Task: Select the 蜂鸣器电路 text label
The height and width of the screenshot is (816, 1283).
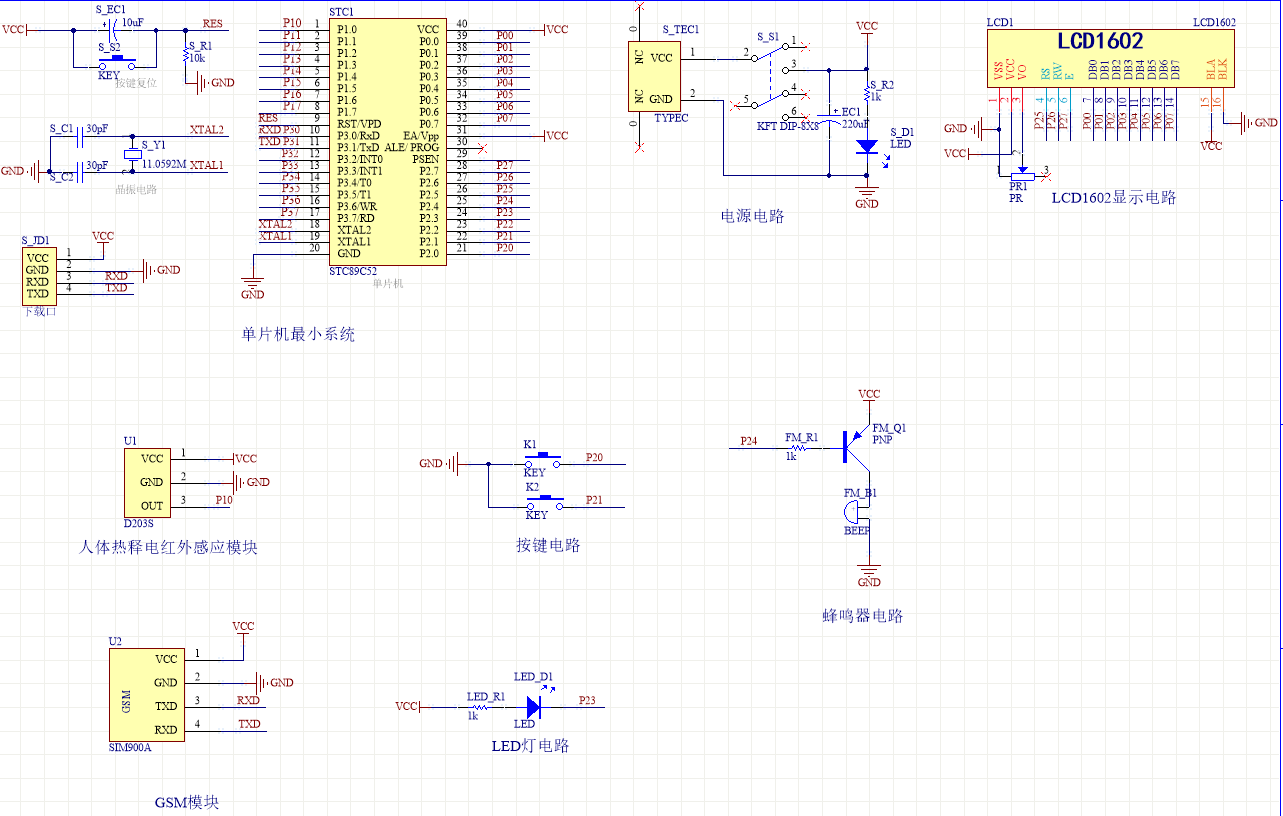Action: (862, 616)
